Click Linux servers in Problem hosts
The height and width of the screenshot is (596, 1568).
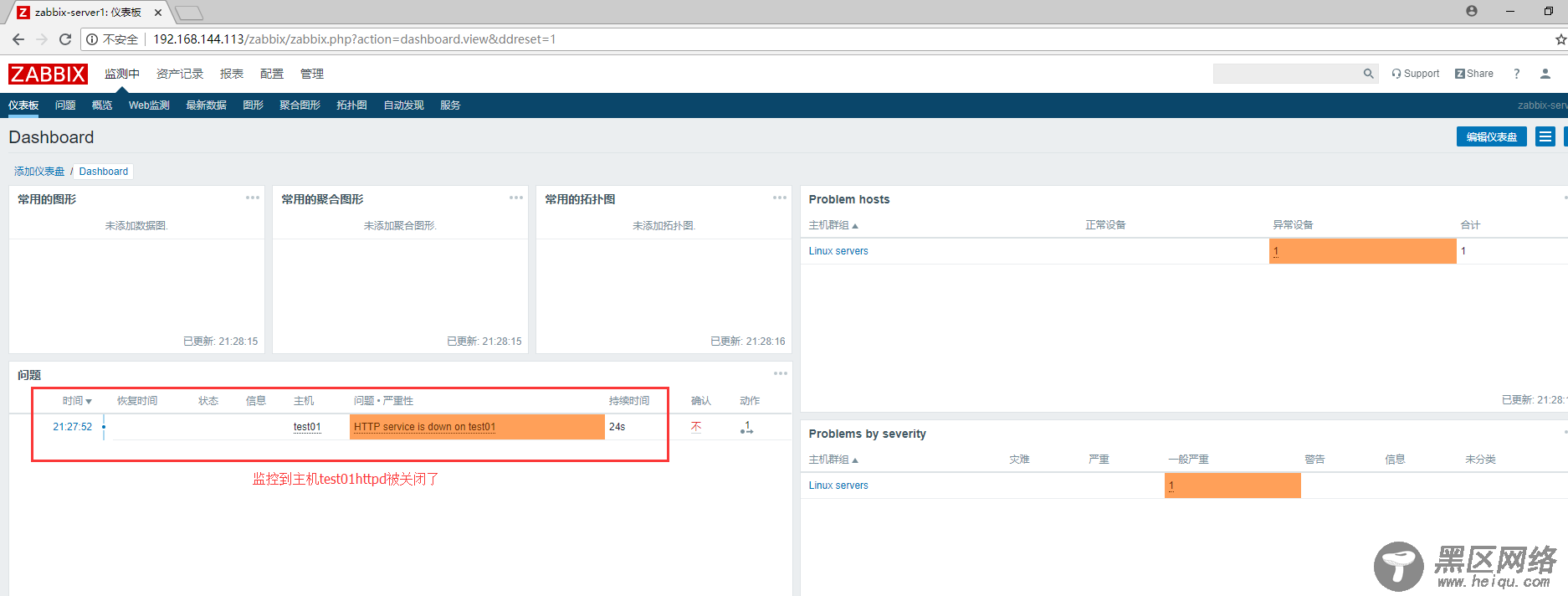click(x=838, y=251)
